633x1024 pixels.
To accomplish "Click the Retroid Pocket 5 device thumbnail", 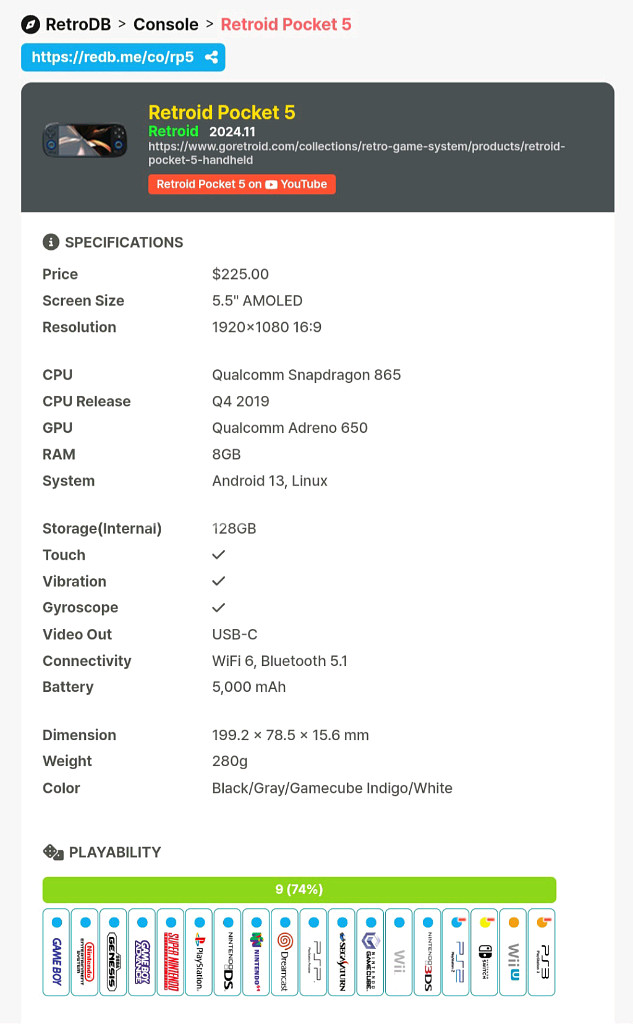I will tap(85, 140).
